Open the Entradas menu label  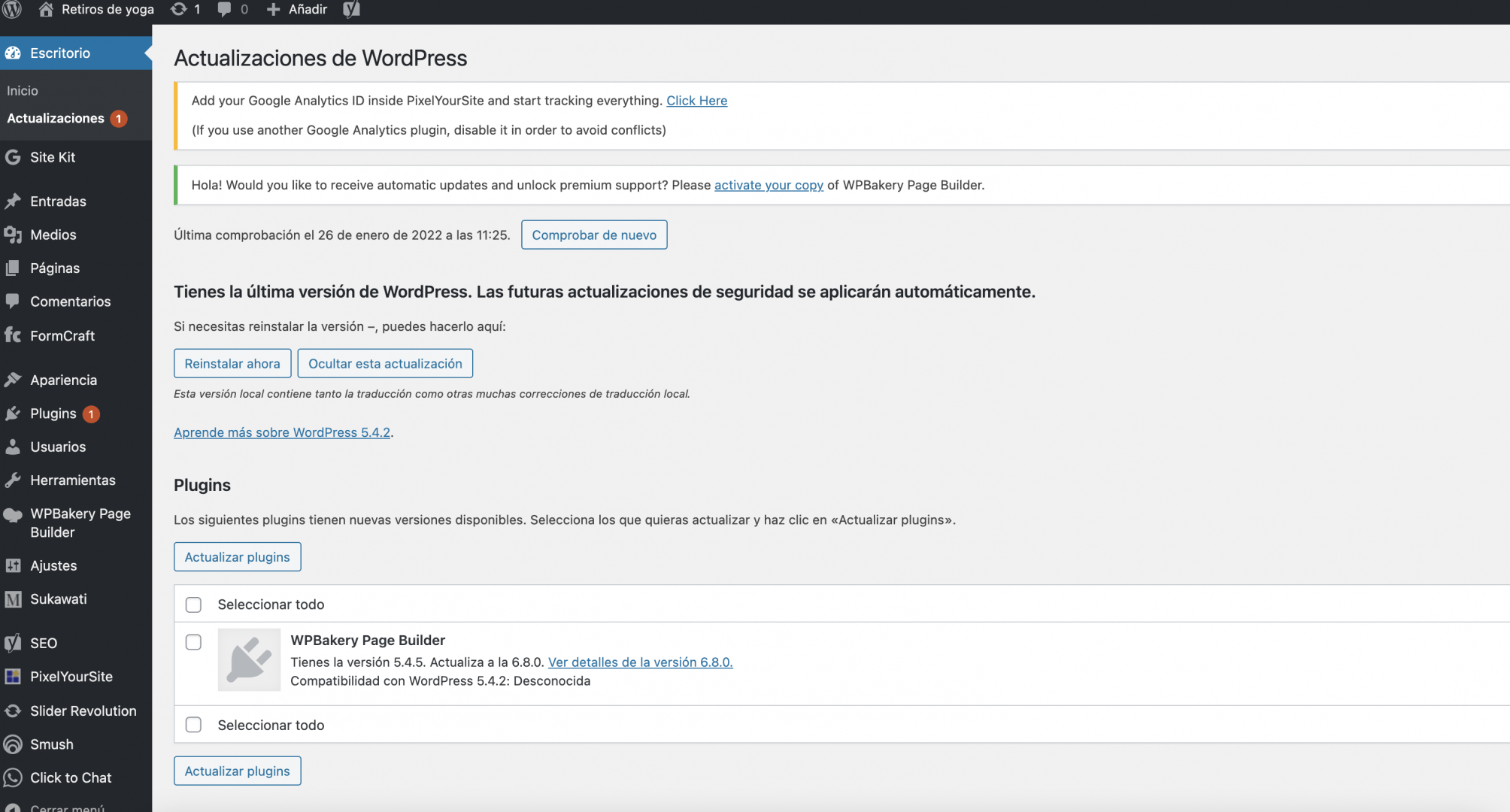(x=58, y=201)
